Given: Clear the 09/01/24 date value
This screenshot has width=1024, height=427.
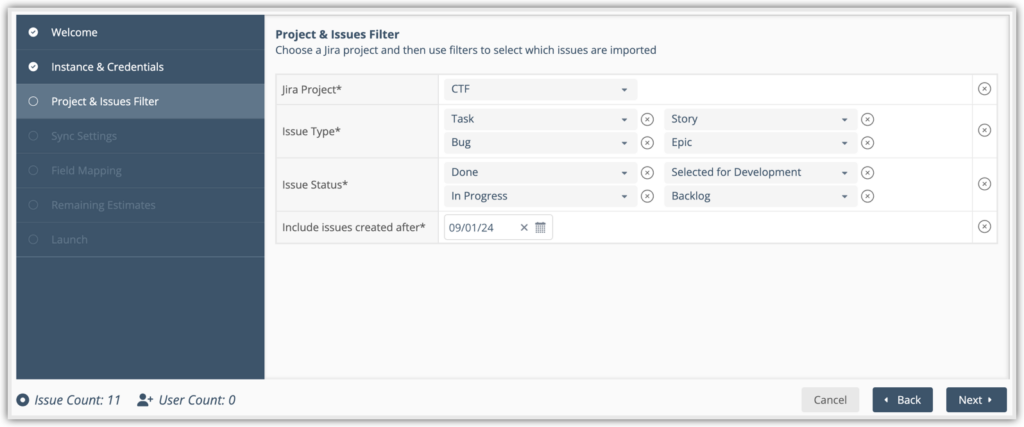Looking at the screenshot, I should (523, 228).
